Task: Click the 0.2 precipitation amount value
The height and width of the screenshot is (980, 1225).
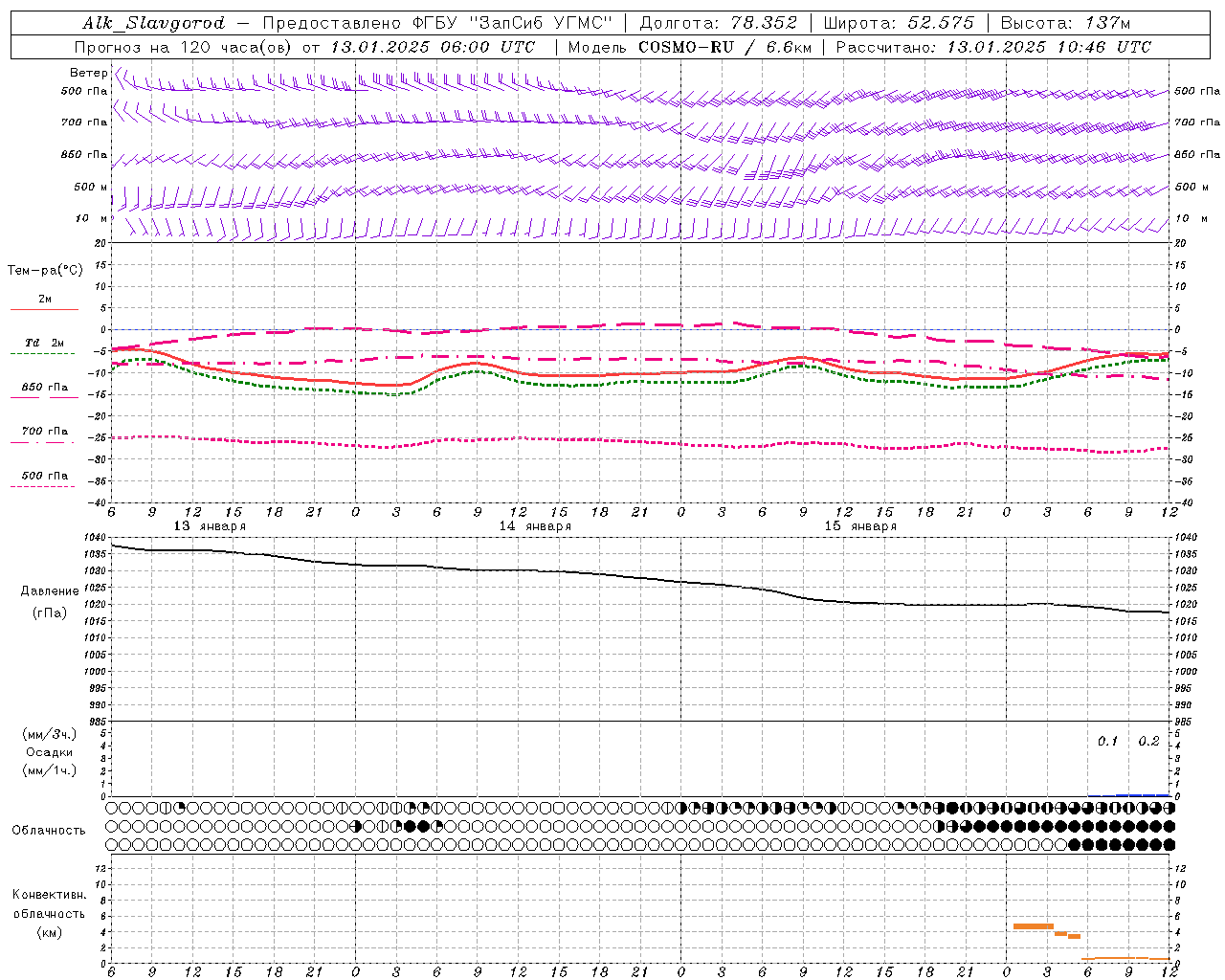Action: click(x=1148, y=742)
